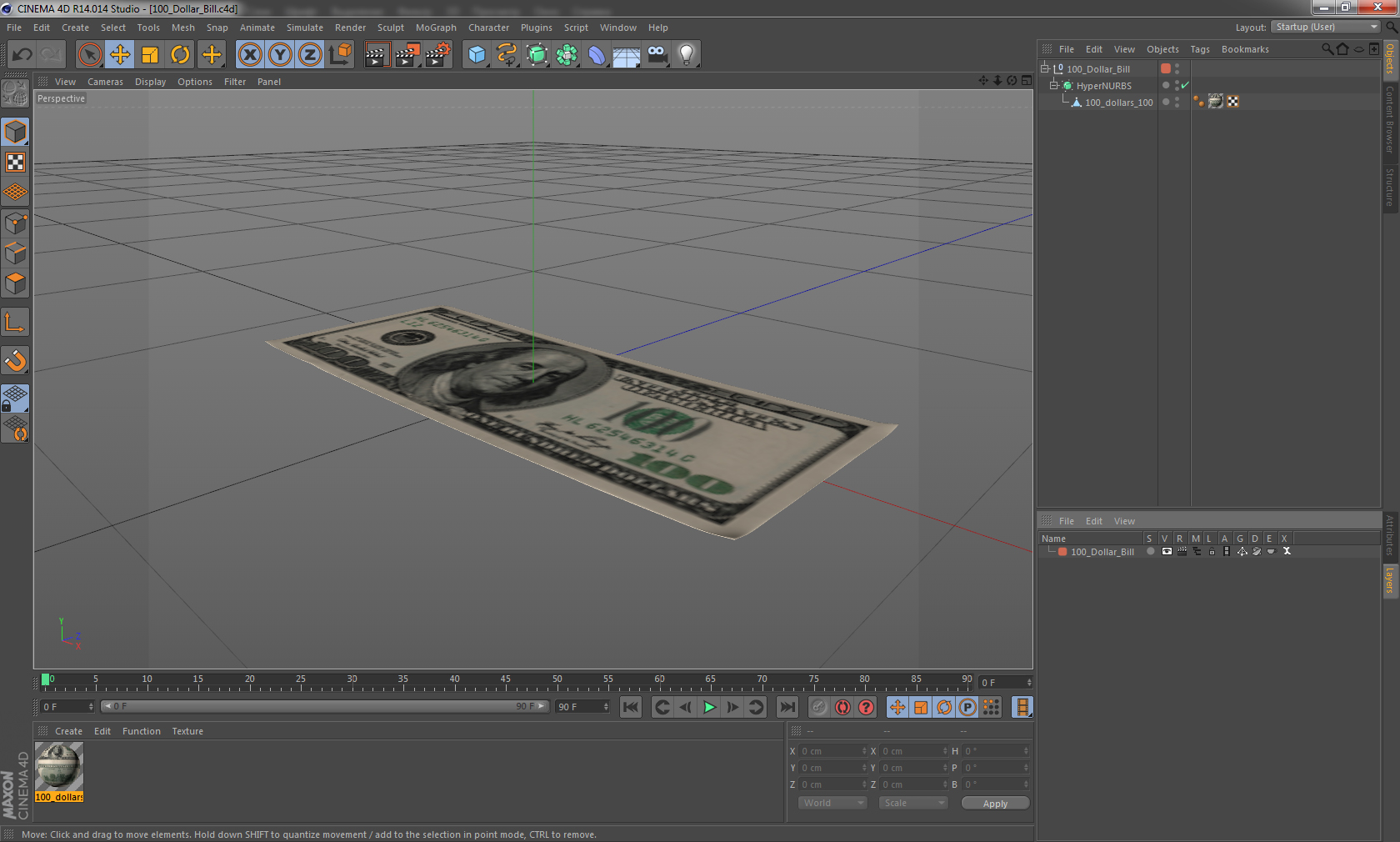Open the Sculpt menu
This screenshot has width=1400, height=842.
(390, 28)
